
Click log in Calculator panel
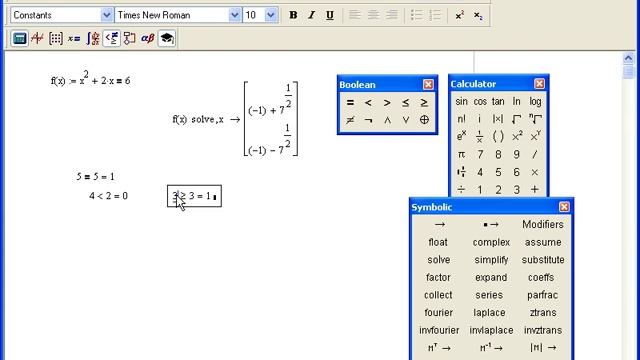tap(535, 101)
